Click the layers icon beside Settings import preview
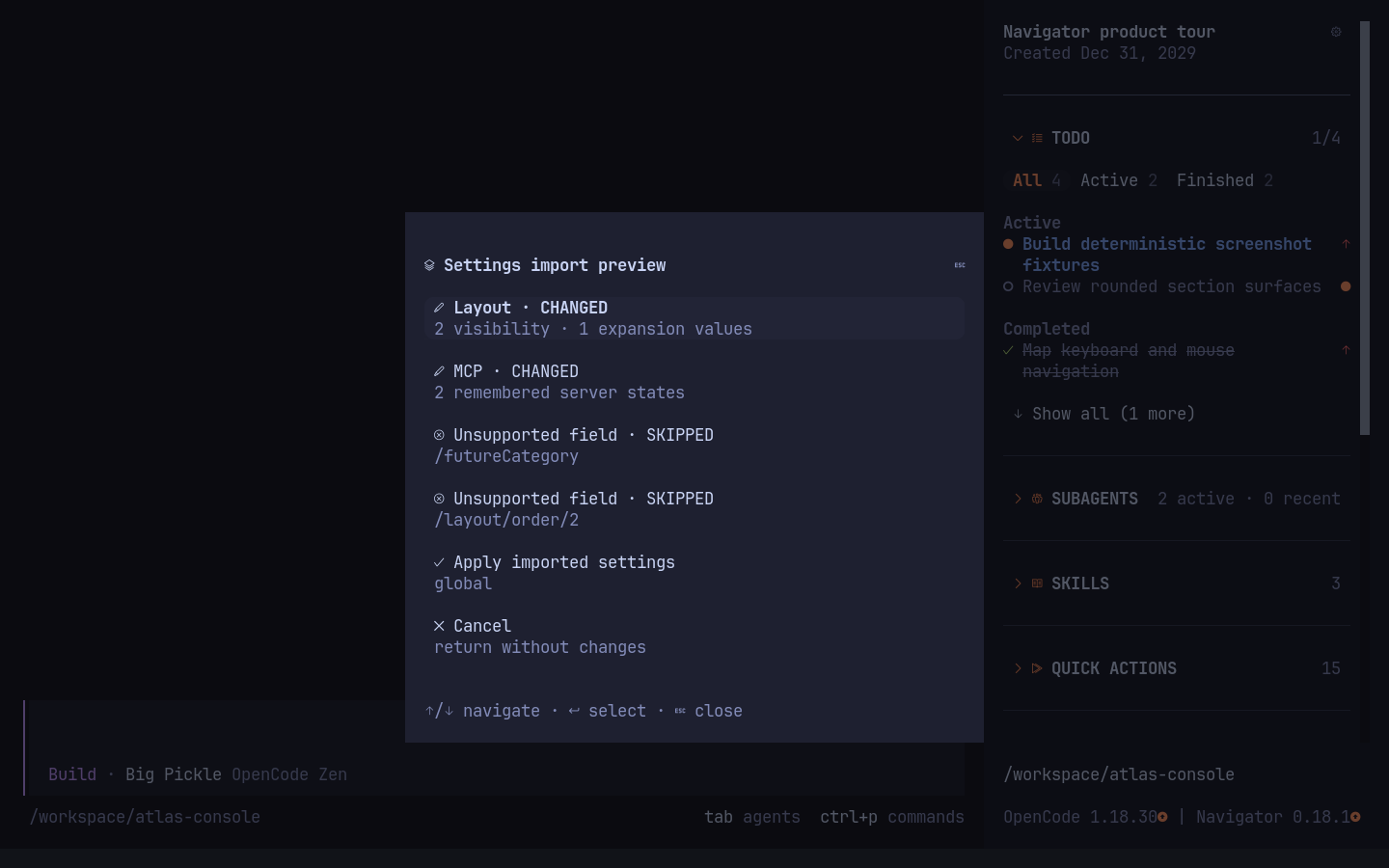 pos(429,265)
